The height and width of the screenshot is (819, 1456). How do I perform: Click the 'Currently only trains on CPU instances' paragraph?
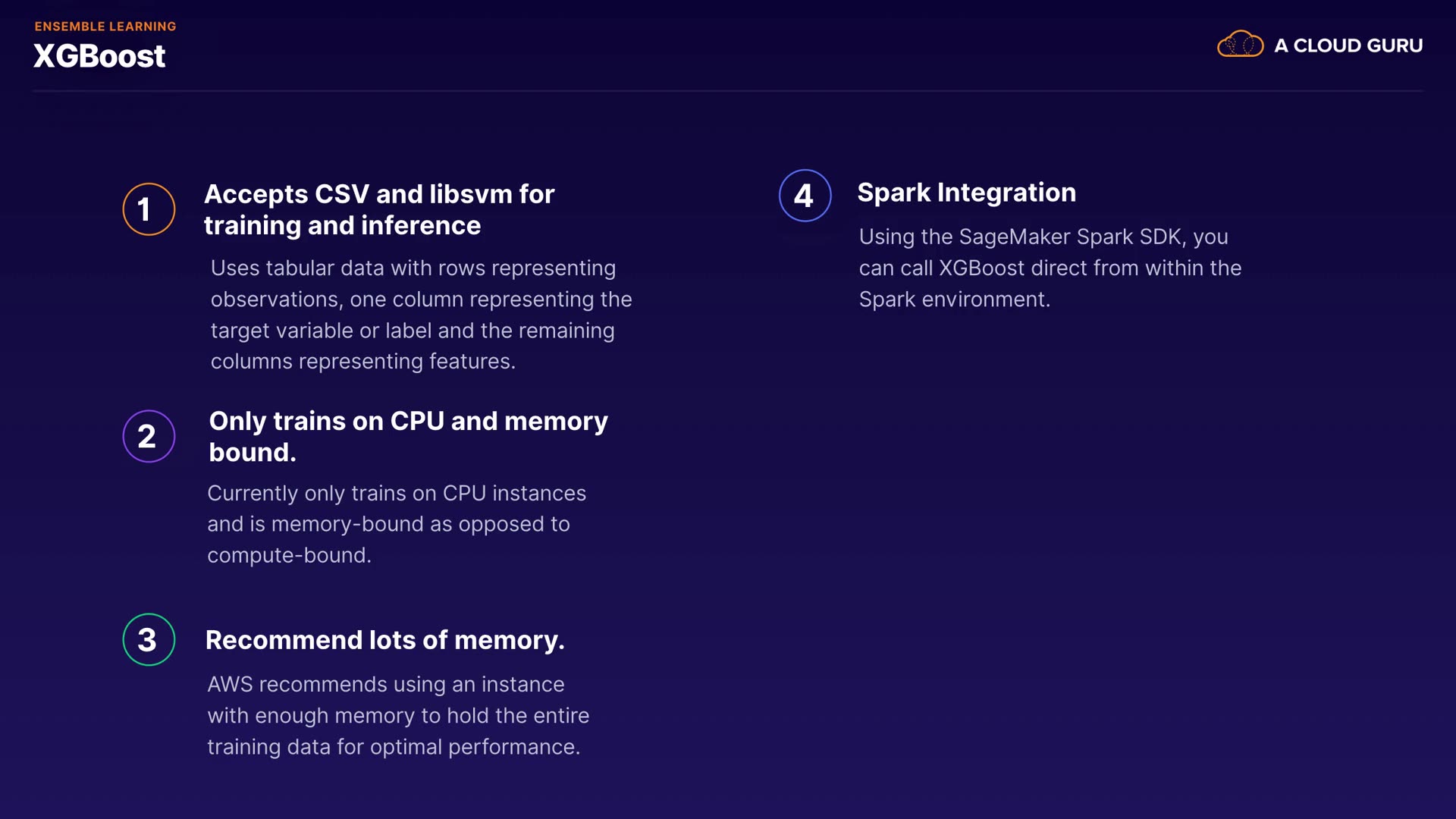click(x=396, y=523)
